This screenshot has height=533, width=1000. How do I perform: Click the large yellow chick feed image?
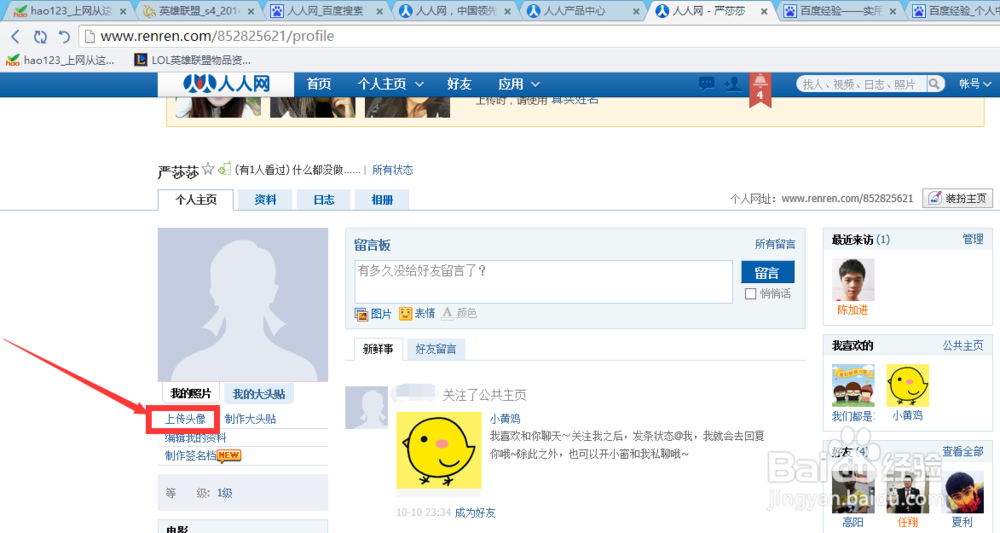point(439,450)
